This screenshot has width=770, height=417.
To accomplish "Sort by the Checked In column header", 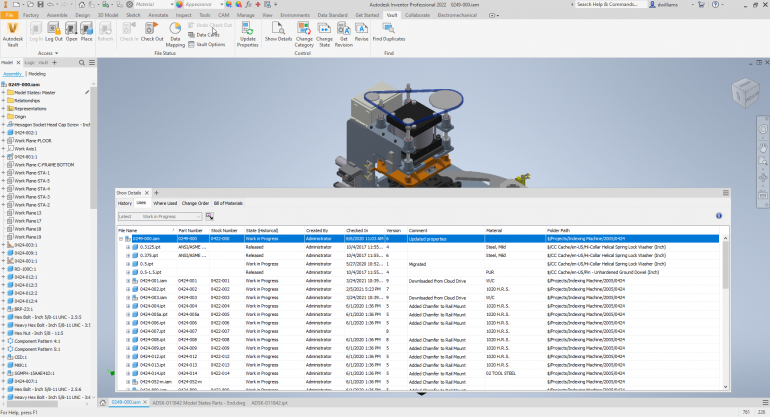I will 364,230.
